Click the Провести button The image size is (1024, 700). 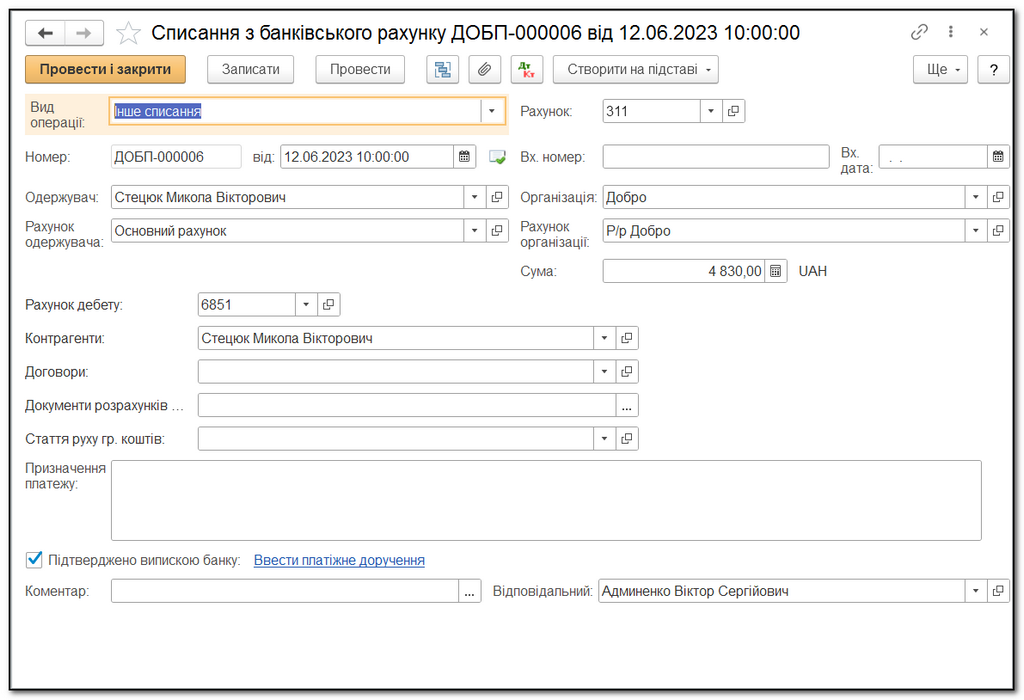pyautogui.click(x=360, y=69)
